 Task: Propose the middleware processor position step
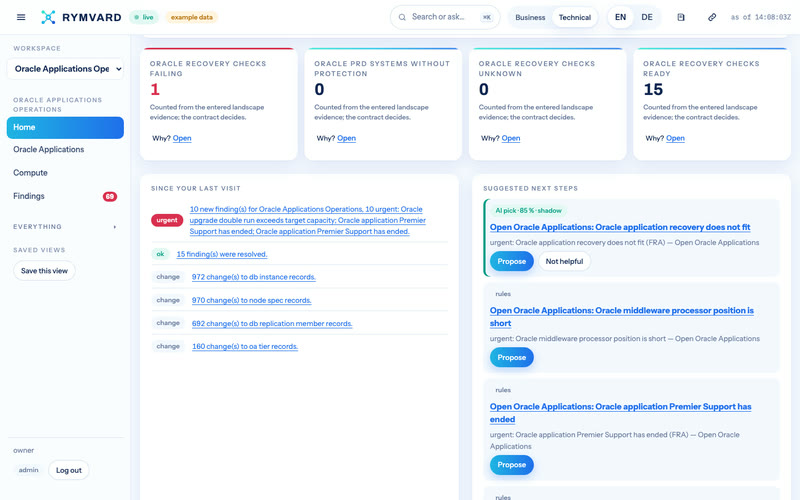[x=512, y=358]
